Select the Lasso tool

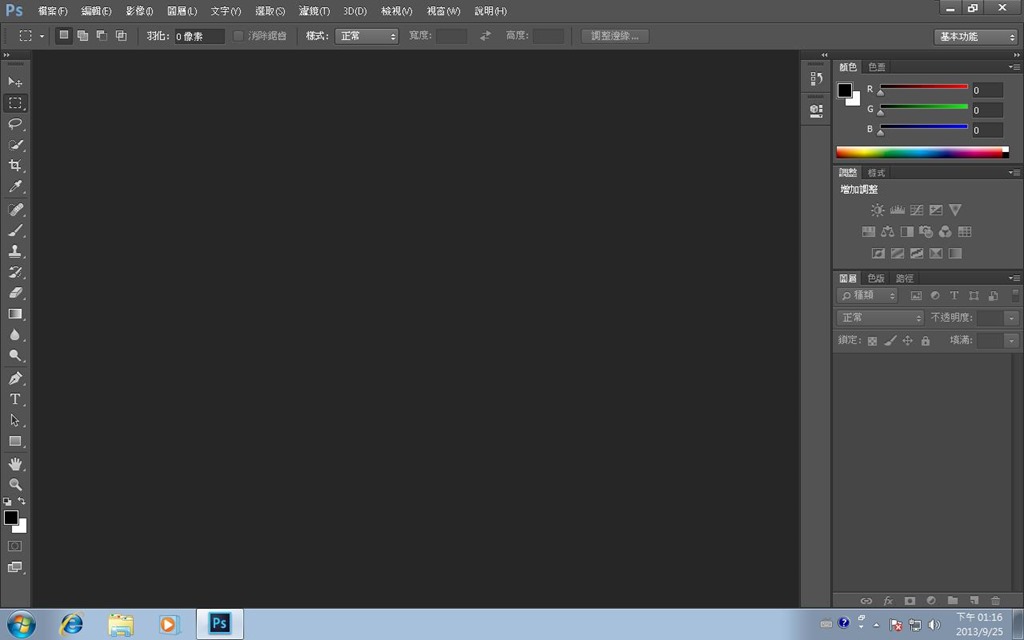pyautogui.click(x=15, y=123)
